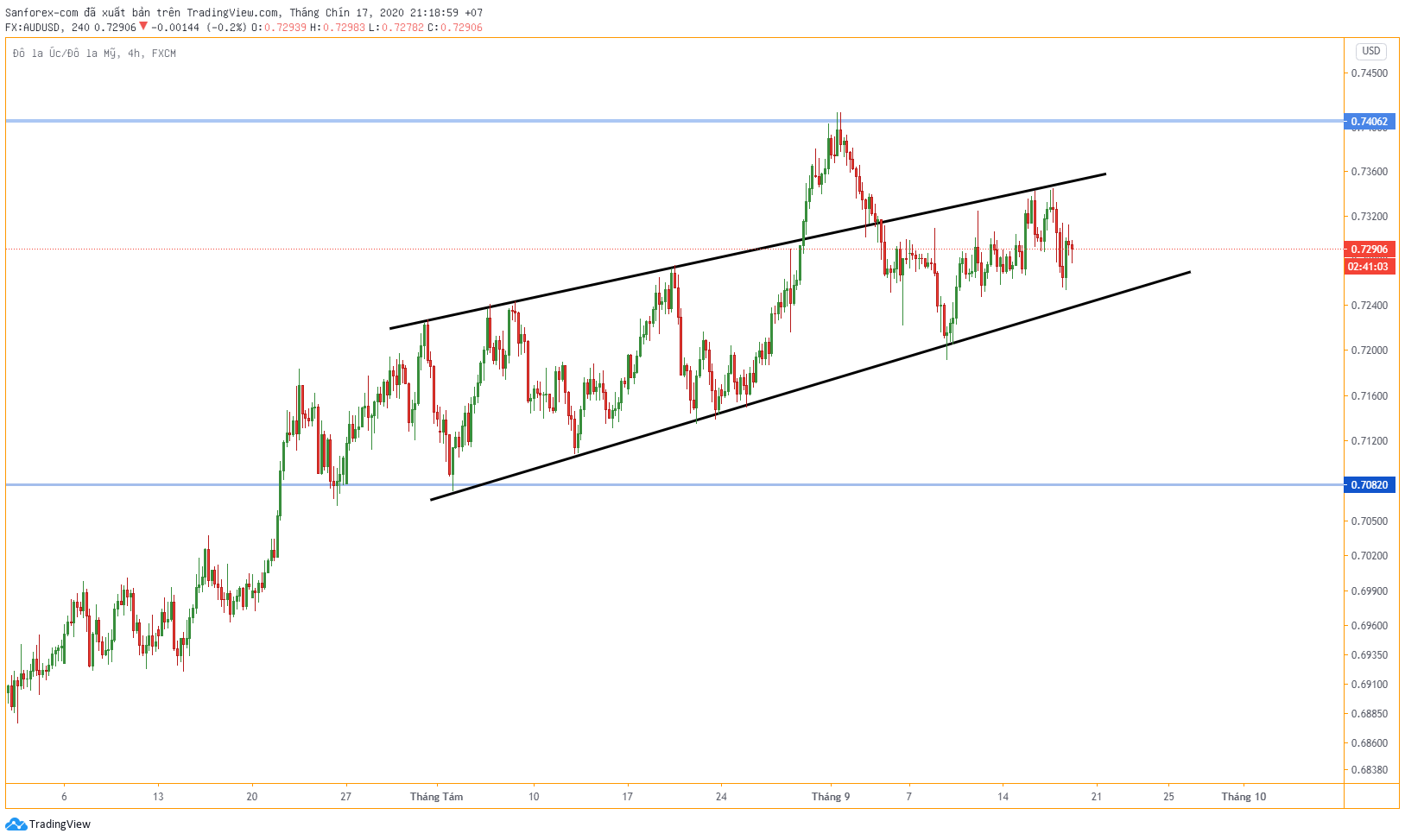1405x840 pixels.
Task: Click the 0.70500 price axis label
Action: 1370,521
